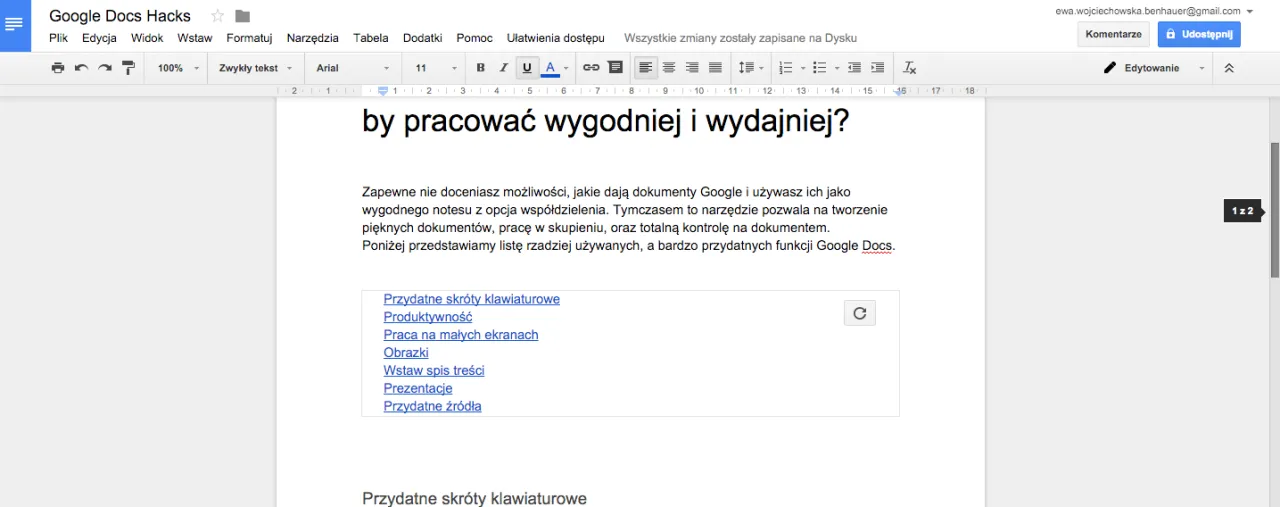
Task: Follow the Przydatne skróty klawiaturowe link
Action: coord(471,299)
